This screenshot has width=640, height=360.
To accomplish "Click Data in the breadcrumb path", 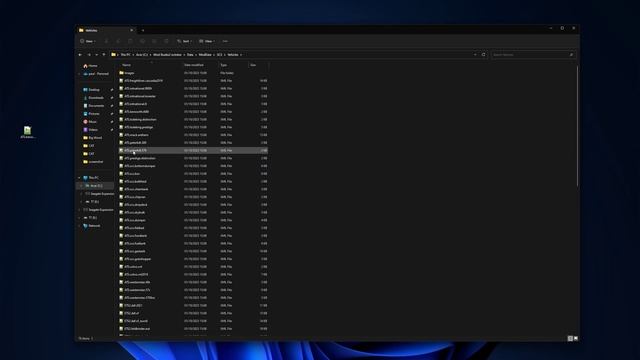I will (190, 55).
